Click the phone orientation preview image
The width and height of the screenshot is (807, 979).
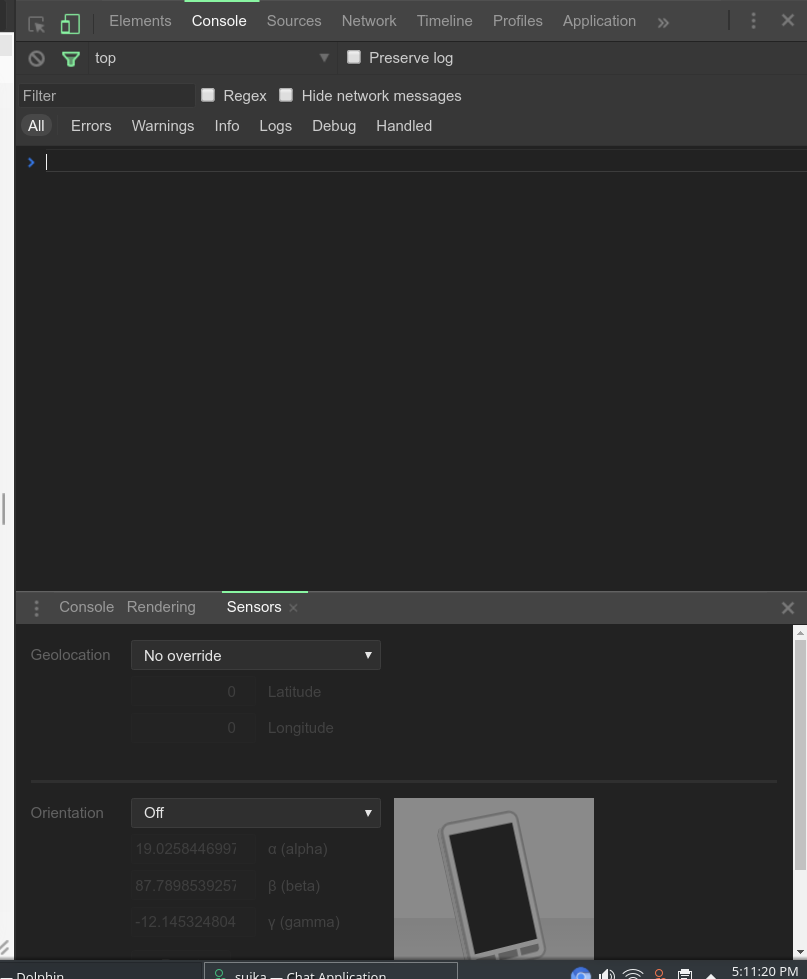(494, 878)
